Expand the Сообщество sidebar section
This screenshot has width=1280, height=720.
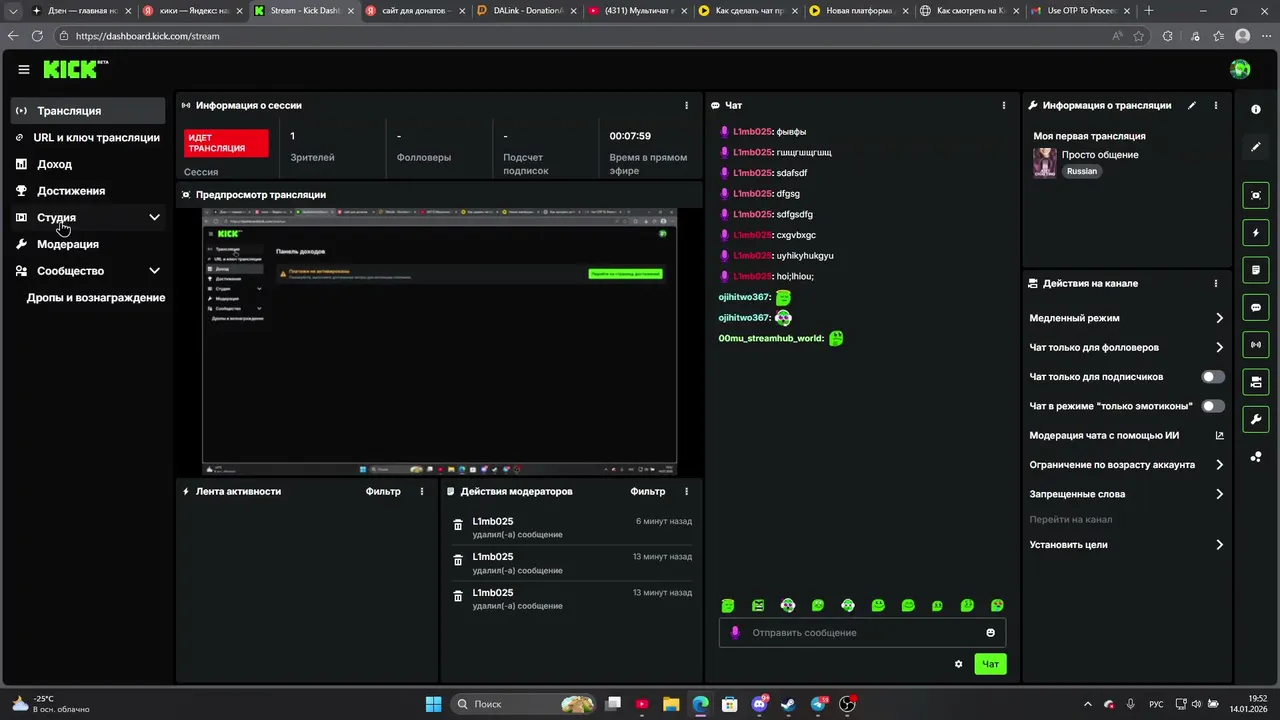[154, 270]
